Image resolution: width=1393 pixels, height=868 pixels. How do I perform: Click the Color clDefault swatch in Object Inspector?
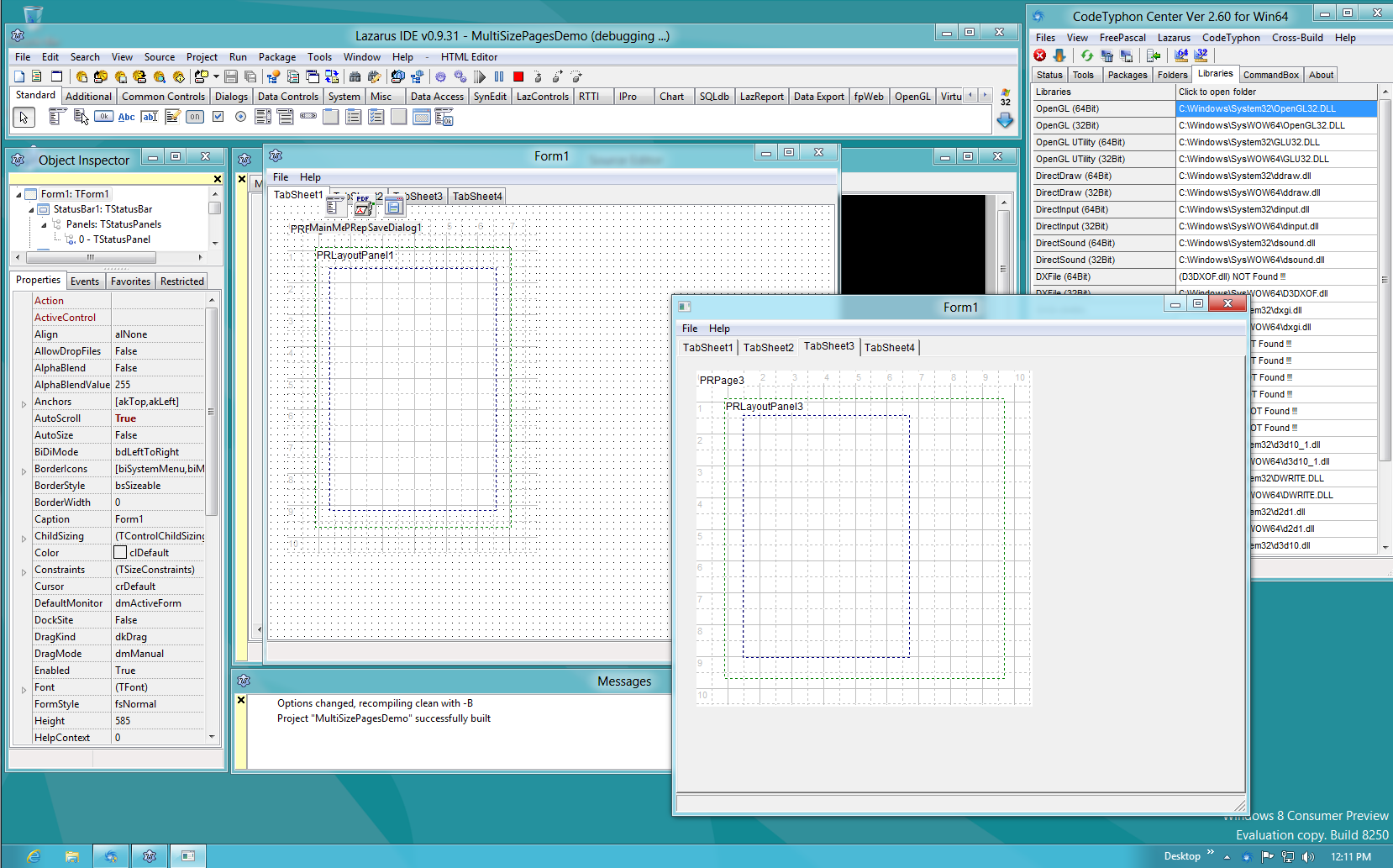[120, 553]
